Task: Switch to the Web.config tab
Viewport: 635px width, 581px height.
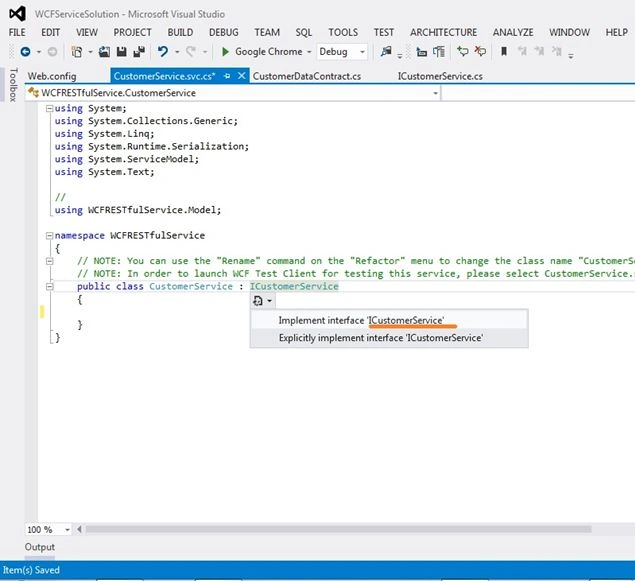Action: point(52,76)
